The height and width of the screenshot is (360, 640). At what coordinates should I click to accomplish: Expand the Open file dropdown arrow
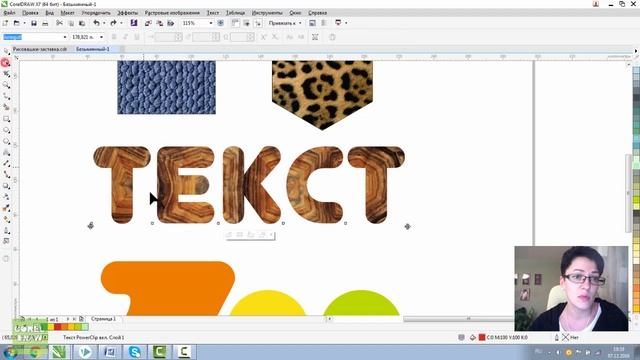point(24,23)
